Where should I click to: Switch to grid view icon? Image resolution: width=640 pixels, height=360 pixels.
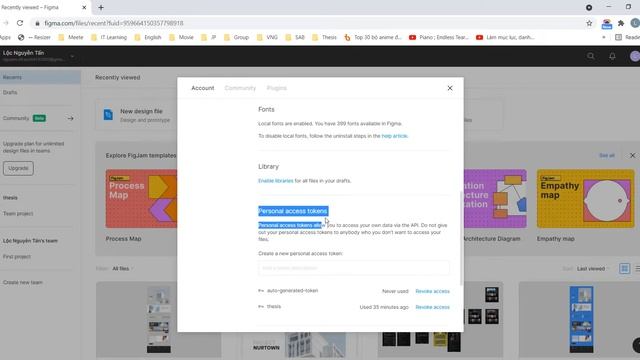point(624,268)
